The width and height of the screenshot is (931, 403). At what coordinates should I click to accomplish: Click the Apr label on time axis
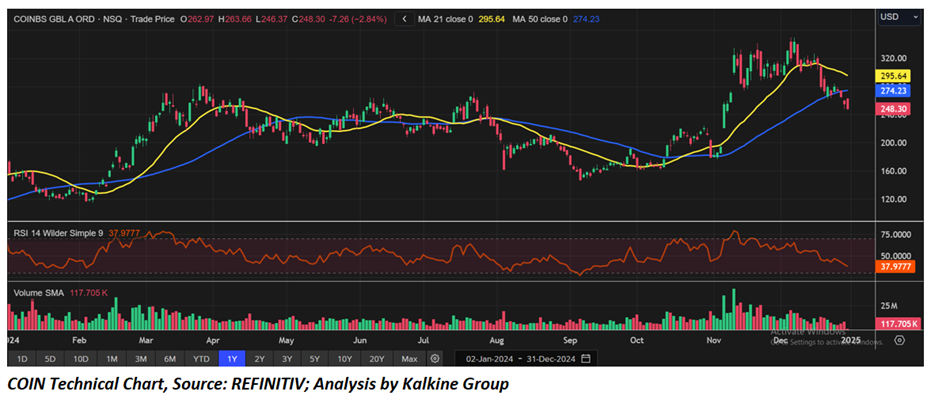point(214,341)
